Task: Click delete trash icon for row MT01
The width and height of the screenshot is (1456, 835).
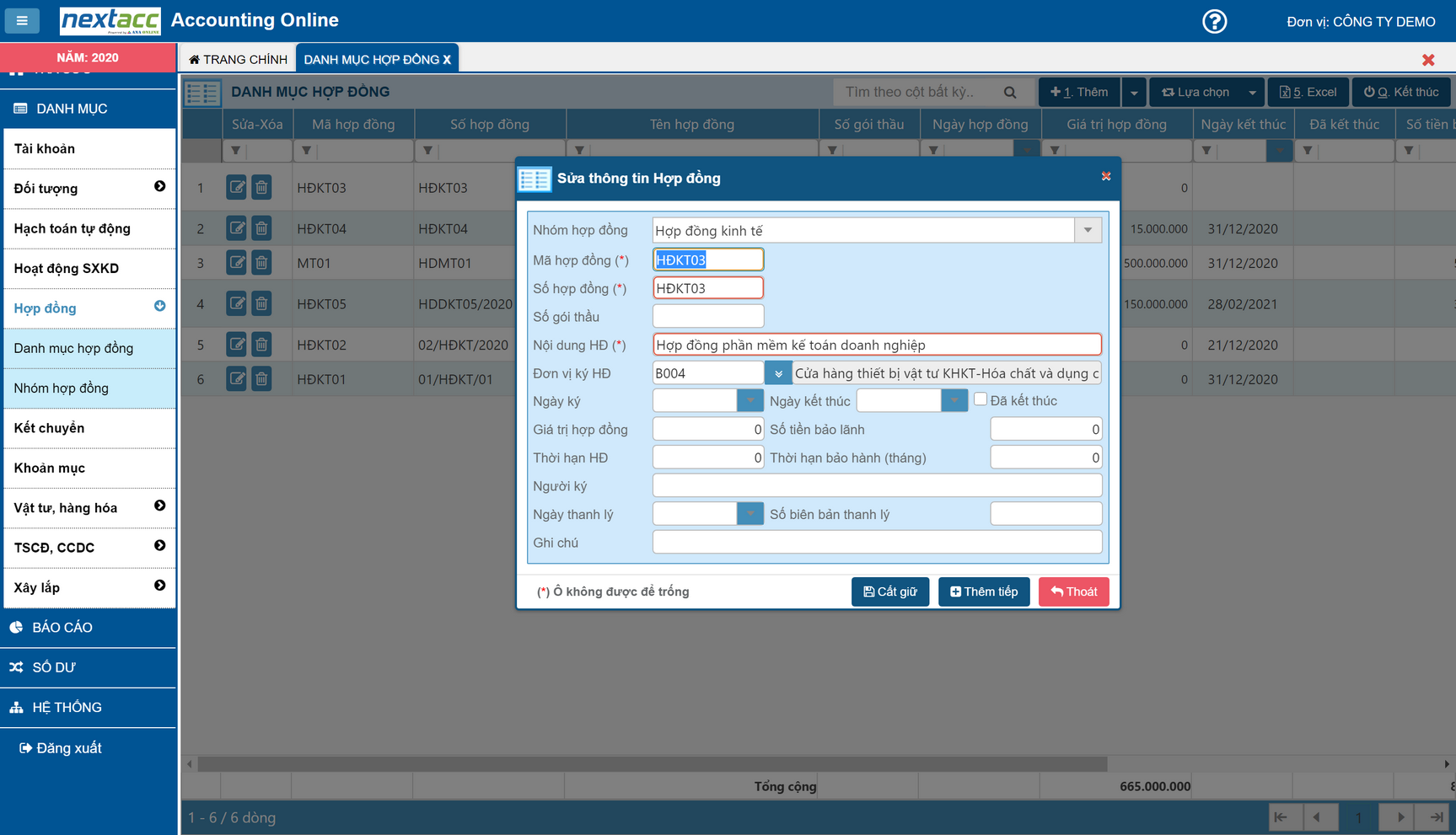Action: [261, 263]
